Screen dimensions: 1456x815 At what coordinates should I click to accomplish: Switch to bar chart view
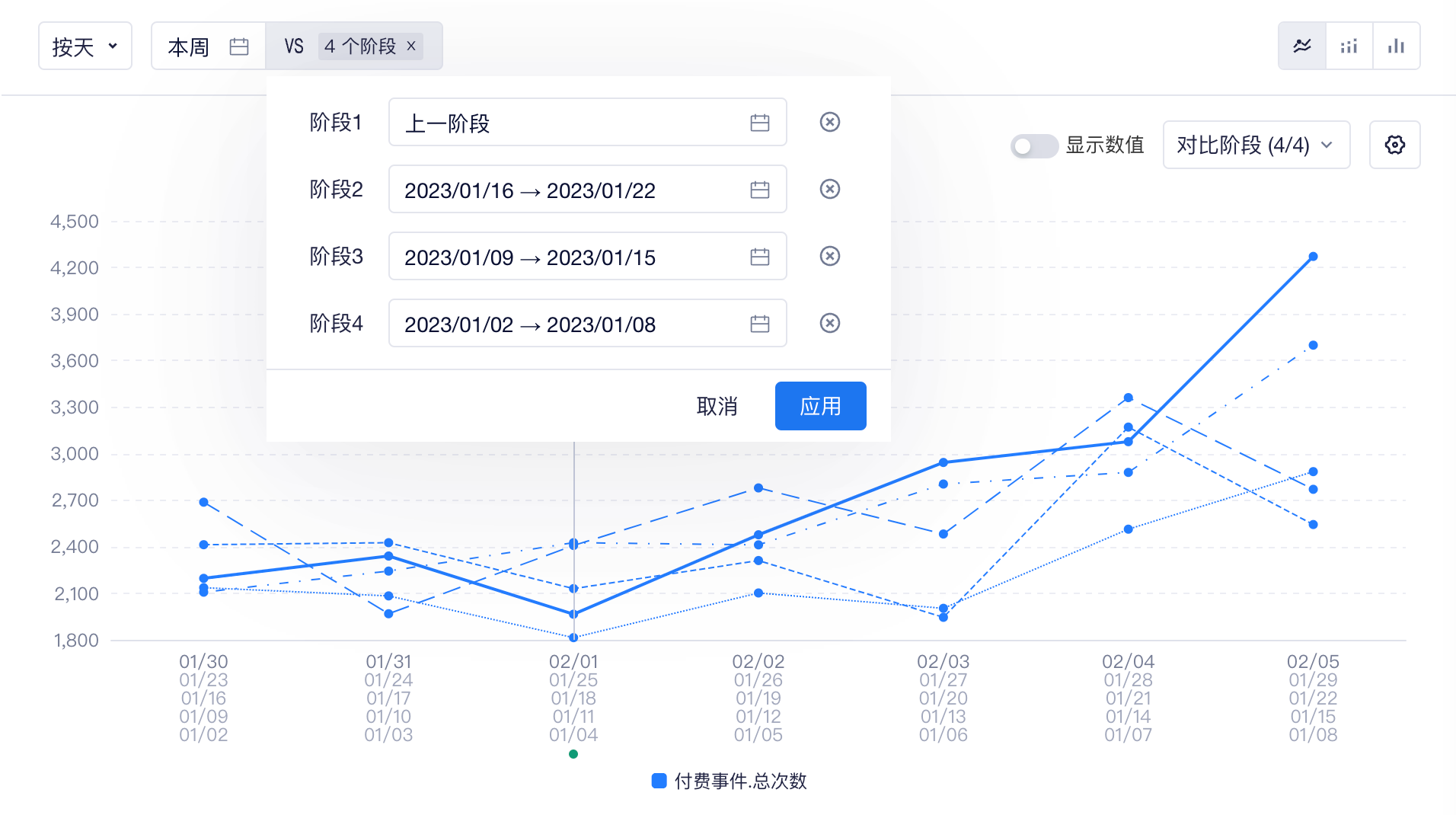point(1396,46)
